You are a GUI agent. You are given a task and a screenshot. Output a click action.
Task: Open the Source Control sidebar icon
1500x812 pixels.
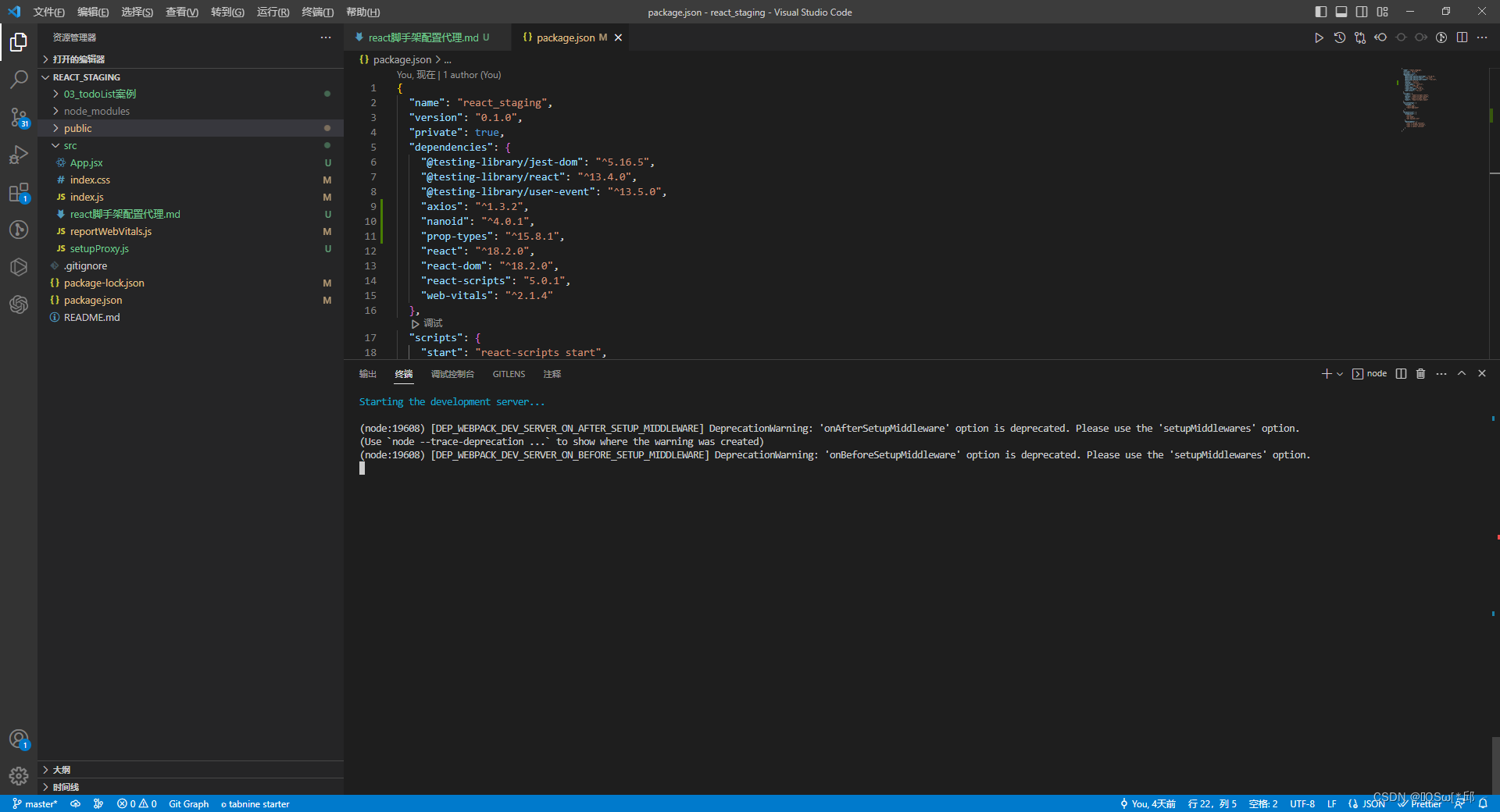19,118
